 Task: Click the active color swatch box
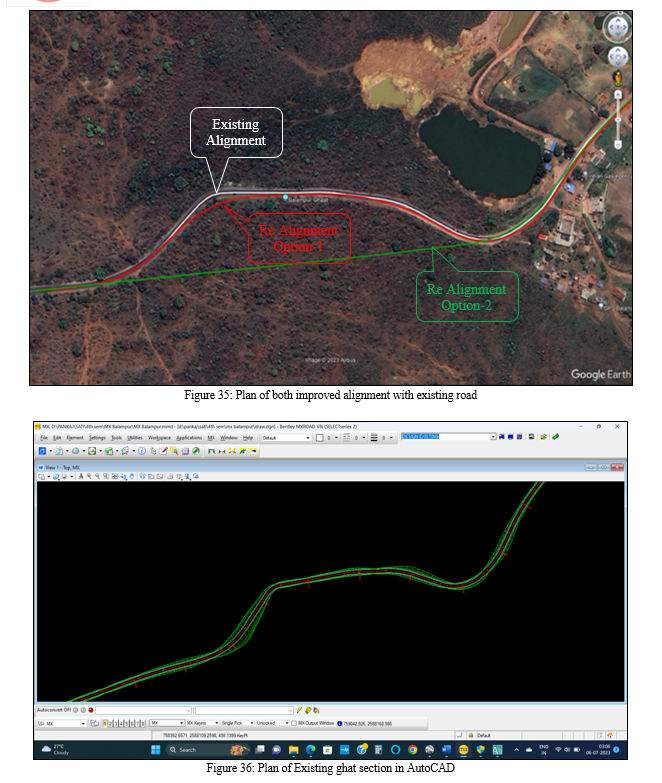(320, 438)
